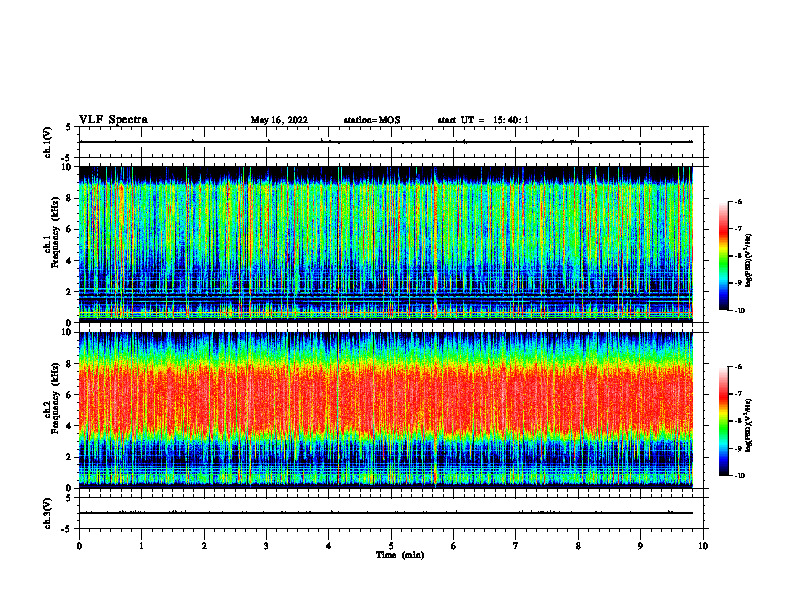Click time axis tick label "3"
This screenshot has height=612, width=792.
(266, 546)
